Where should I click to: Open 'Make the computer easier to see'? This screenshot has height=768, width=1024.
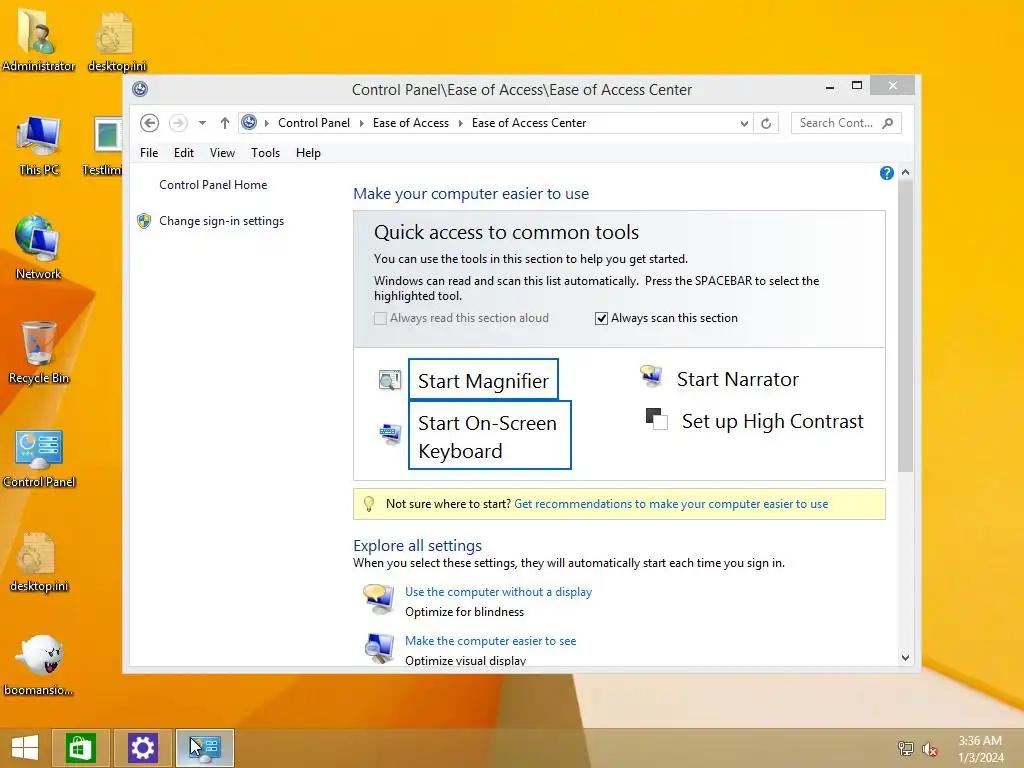[490, 641]
